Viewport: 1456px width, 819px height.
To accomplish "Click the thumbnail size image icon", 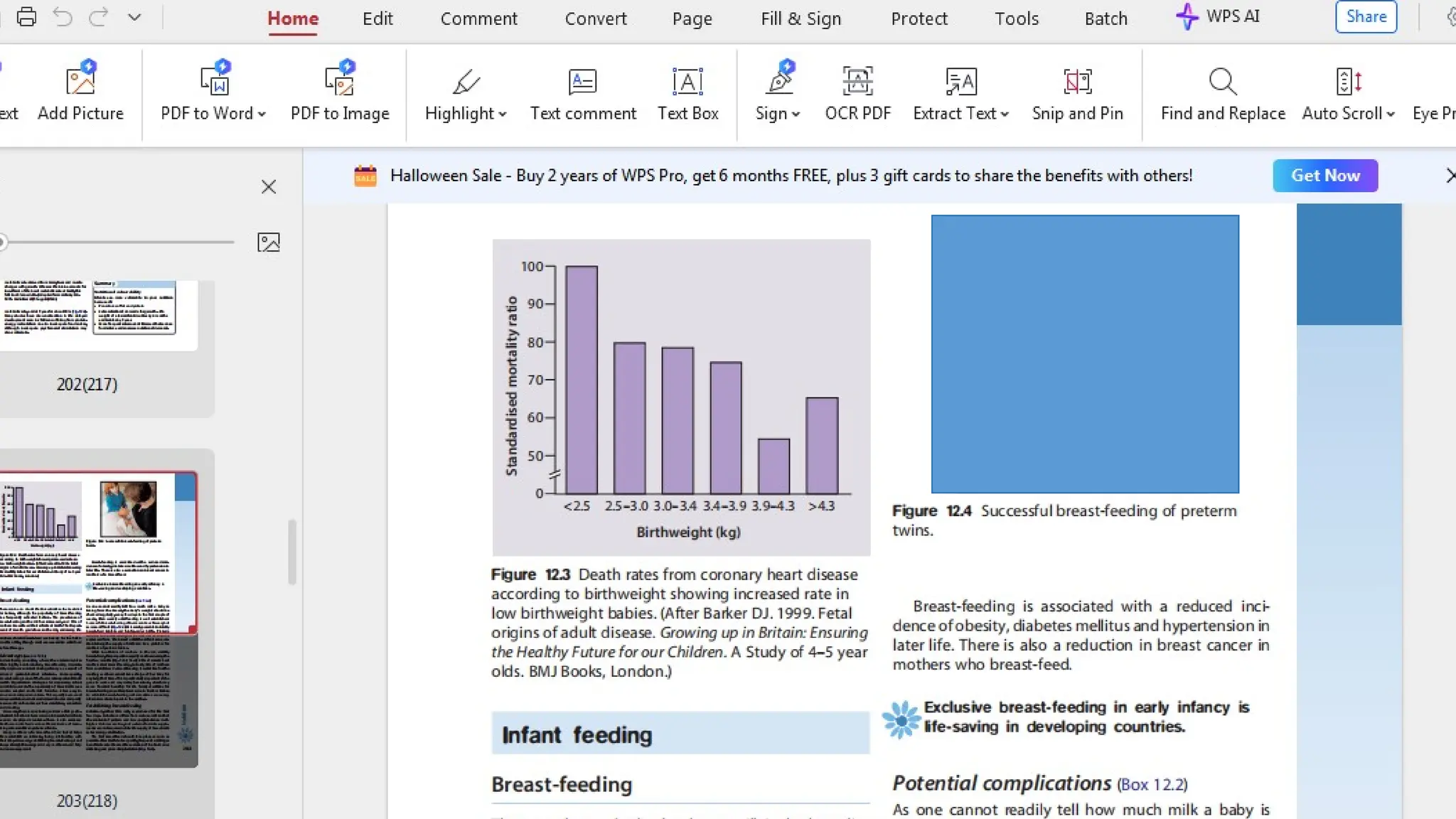I will click(x=268, y=242).
